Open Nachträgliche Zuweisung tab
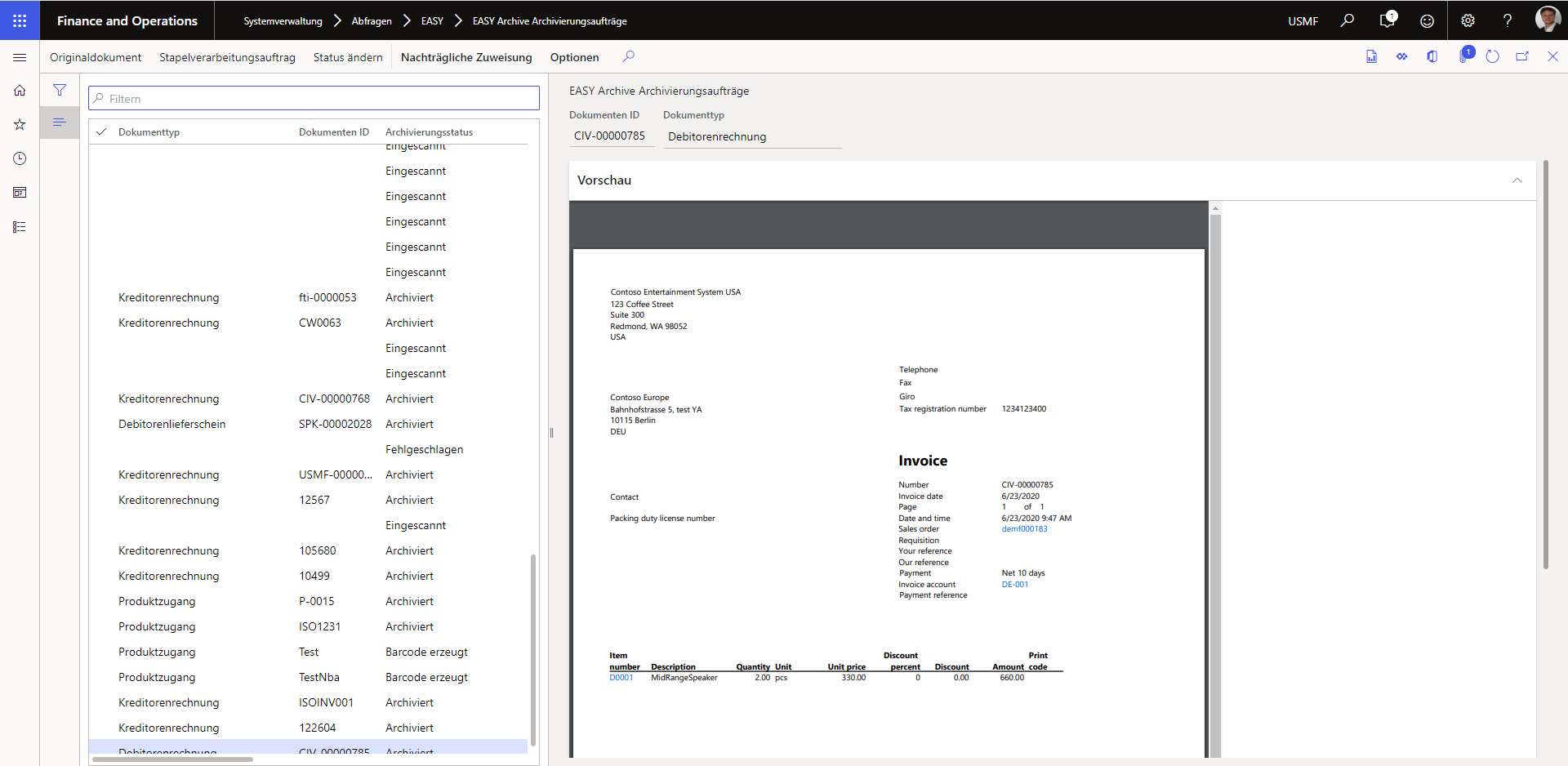This screenshot has width=1568, height=766. (466, 57)
